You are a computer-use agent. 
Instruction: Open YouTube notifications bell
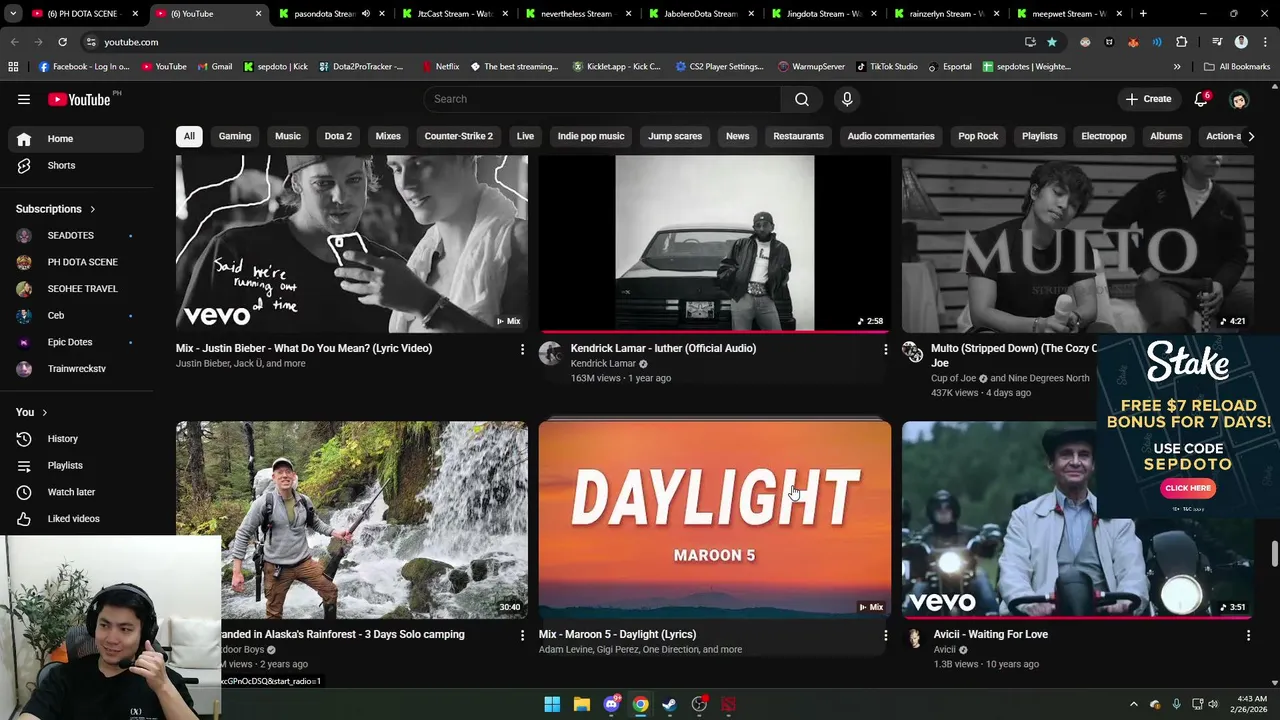coord(1201,99)
